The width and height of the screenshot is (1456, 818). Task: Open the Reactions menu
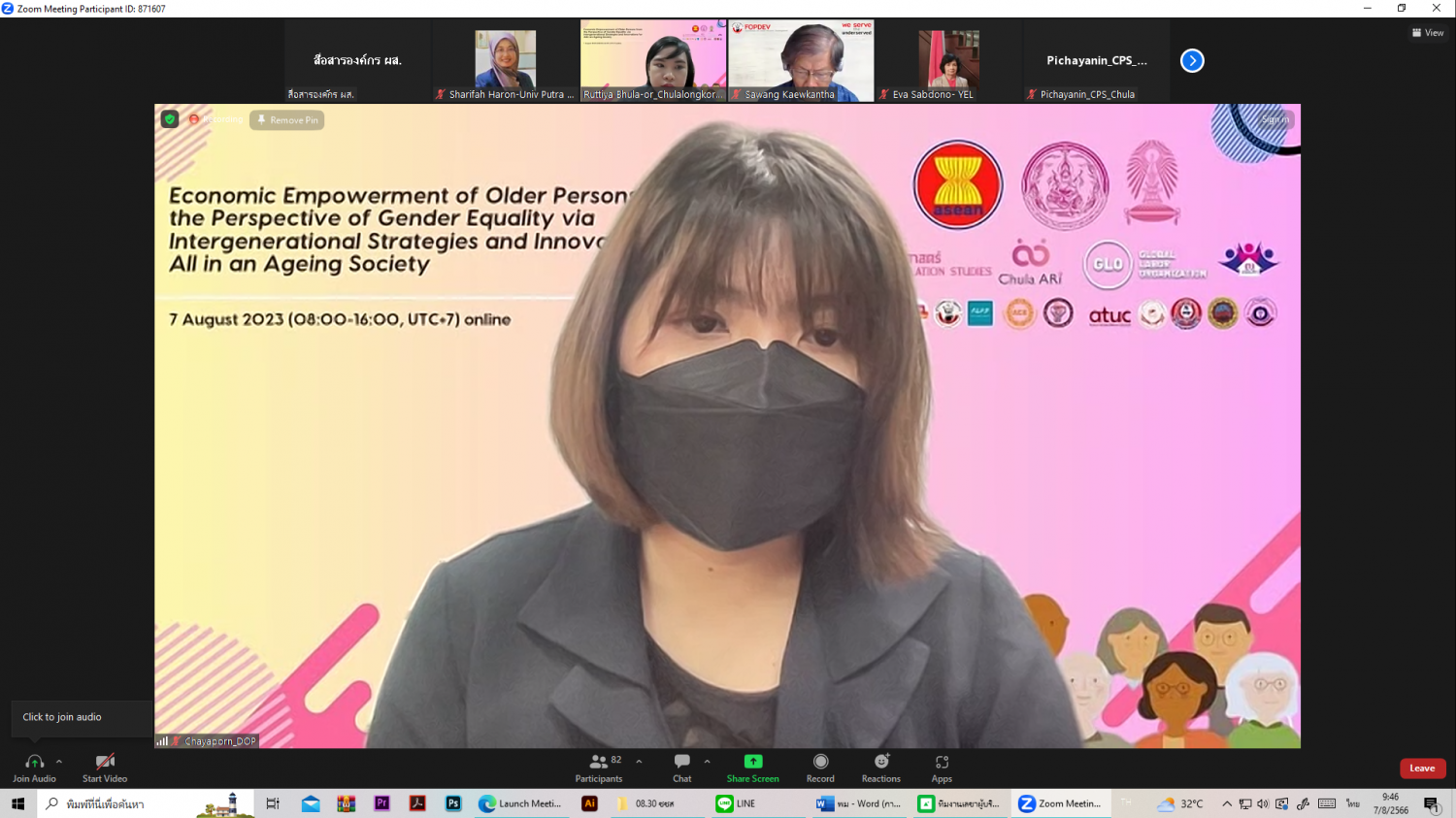point(881,769)
